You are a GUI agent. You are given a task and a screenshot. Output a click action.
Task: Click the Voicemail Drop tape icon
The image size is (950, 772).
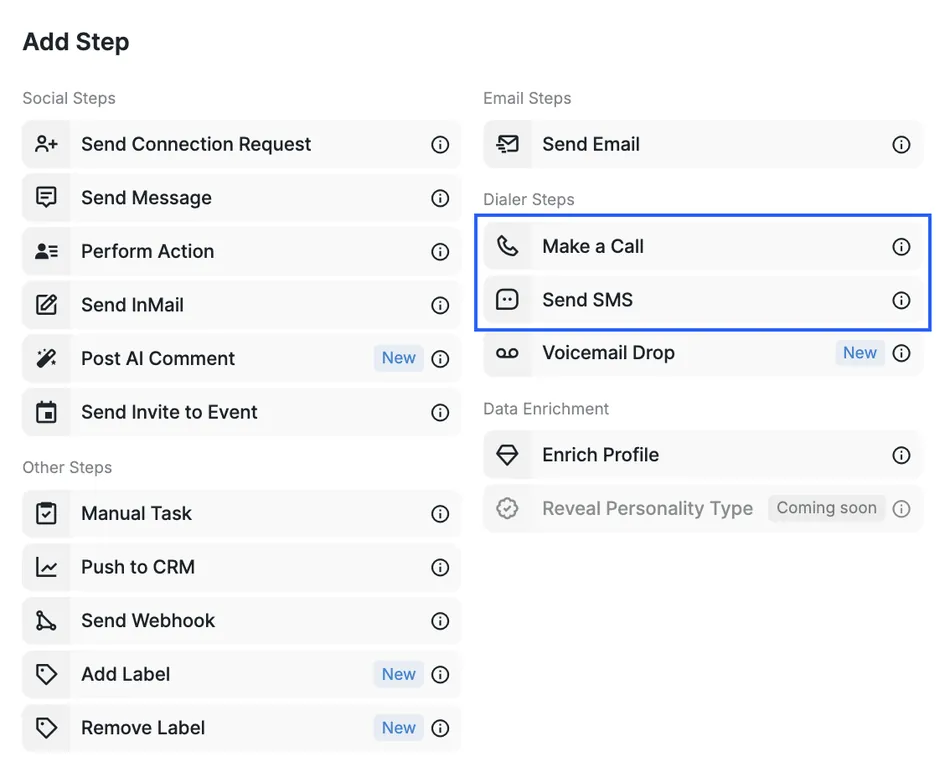(x=507, y=353)
